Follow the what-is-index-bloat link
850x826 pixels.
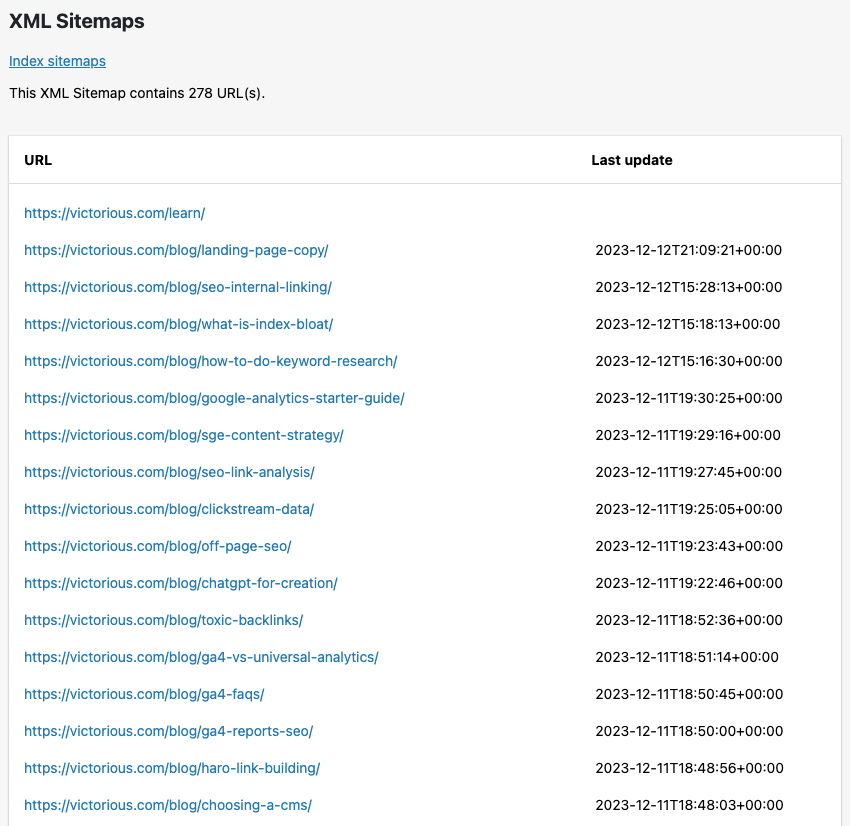178,324
